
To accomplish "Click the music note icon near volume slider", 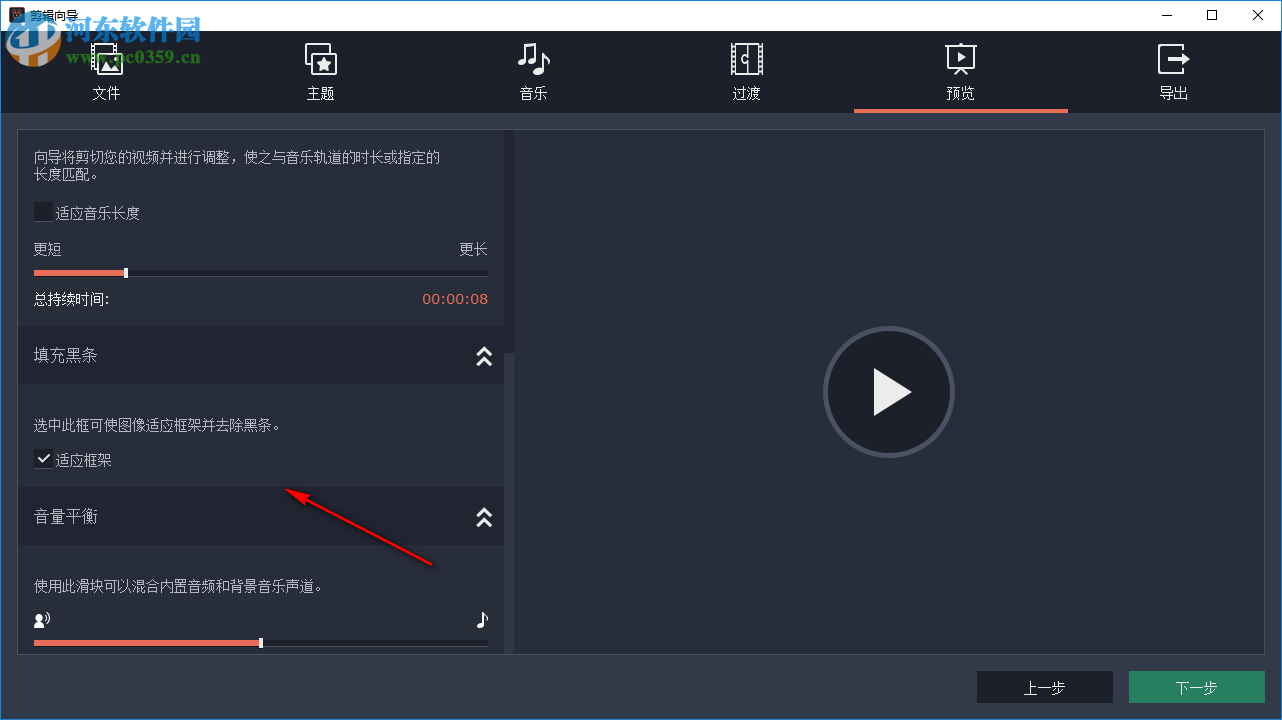I will (x=481, y=619).
